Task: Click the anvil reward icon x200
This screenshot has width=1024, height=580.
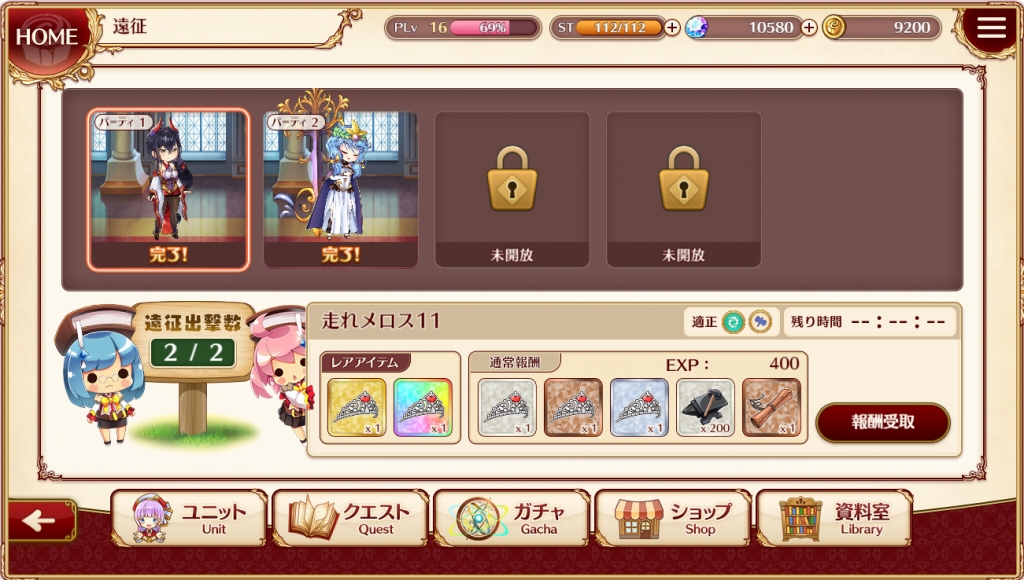Action: click(x=705, y=408)
